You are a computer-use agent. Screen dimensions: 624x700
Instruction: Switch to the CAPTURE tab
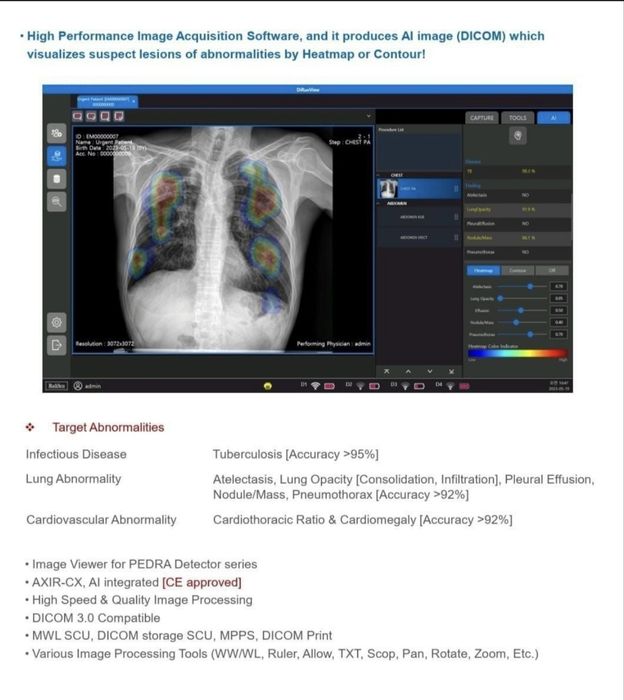click(x=482, y=118)
